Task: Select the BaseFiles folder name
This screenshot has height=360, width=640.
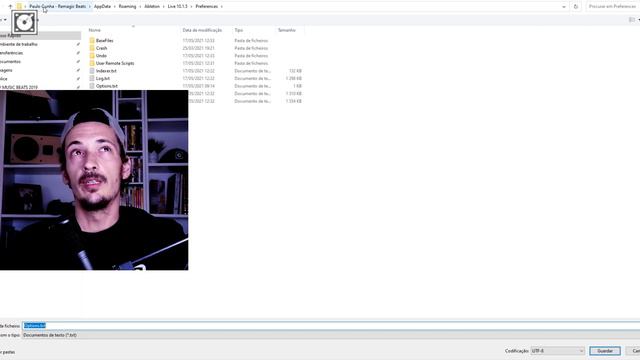Action: (104, 40)
